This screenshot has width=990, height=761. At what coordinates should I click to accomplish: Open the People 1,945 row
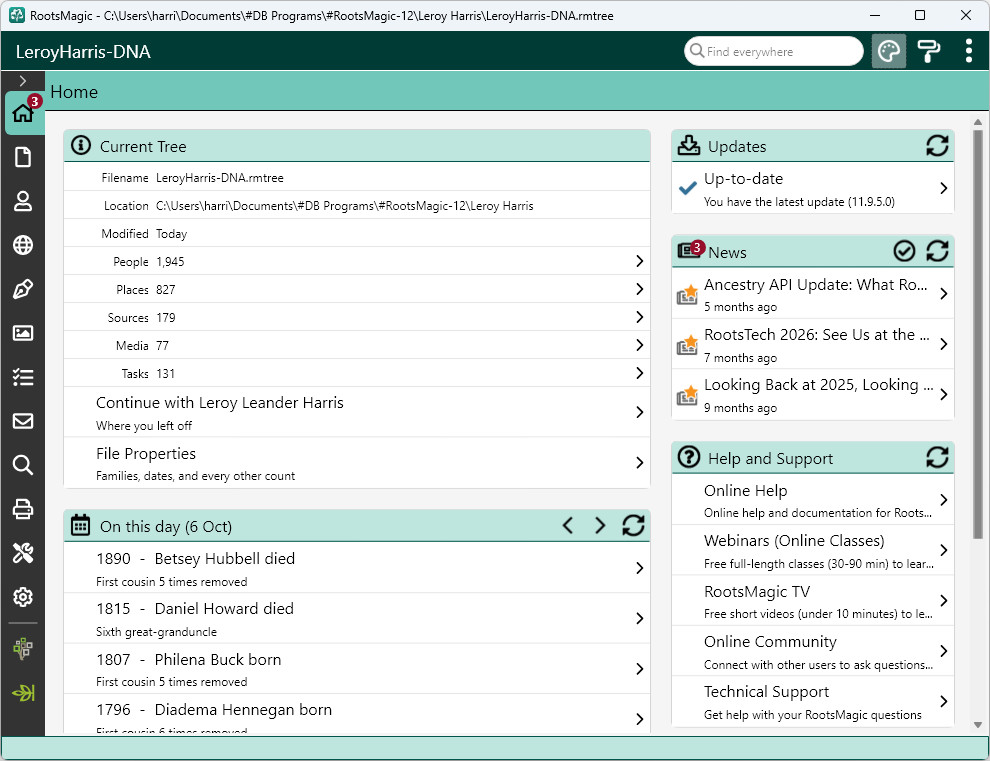click(x=357, y=261)
